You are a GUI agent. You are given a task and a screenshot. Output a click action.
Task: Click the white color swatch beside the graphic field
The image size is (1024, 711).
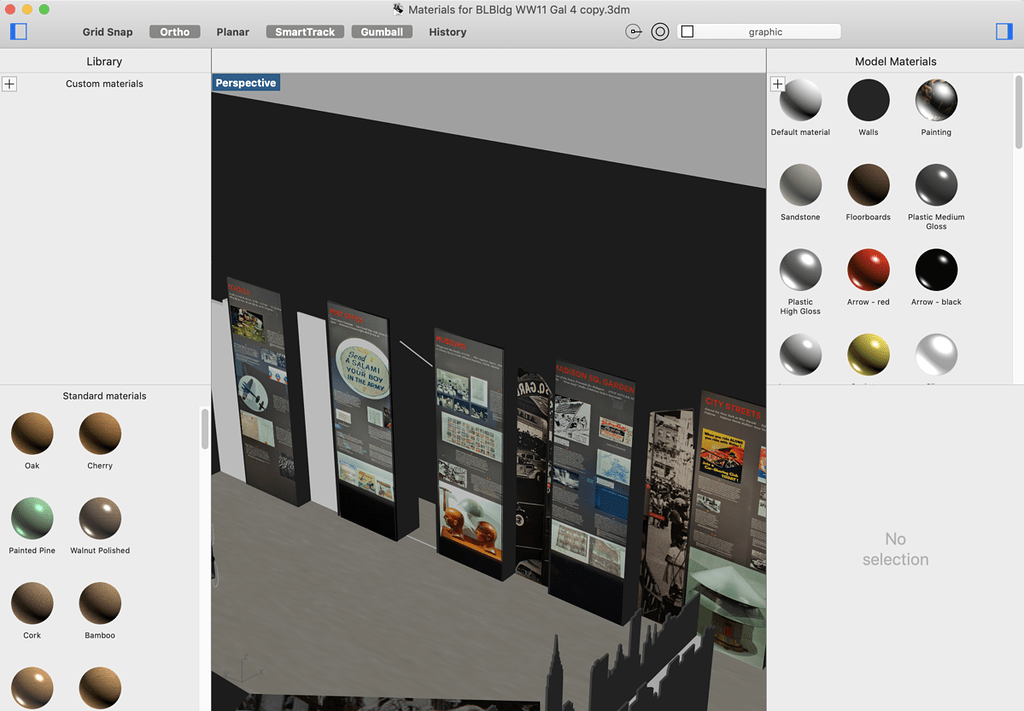point(687,31)
